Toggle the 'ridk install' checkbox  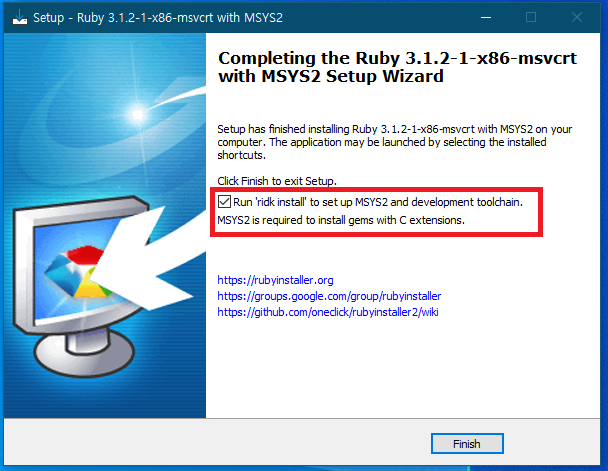224,202
